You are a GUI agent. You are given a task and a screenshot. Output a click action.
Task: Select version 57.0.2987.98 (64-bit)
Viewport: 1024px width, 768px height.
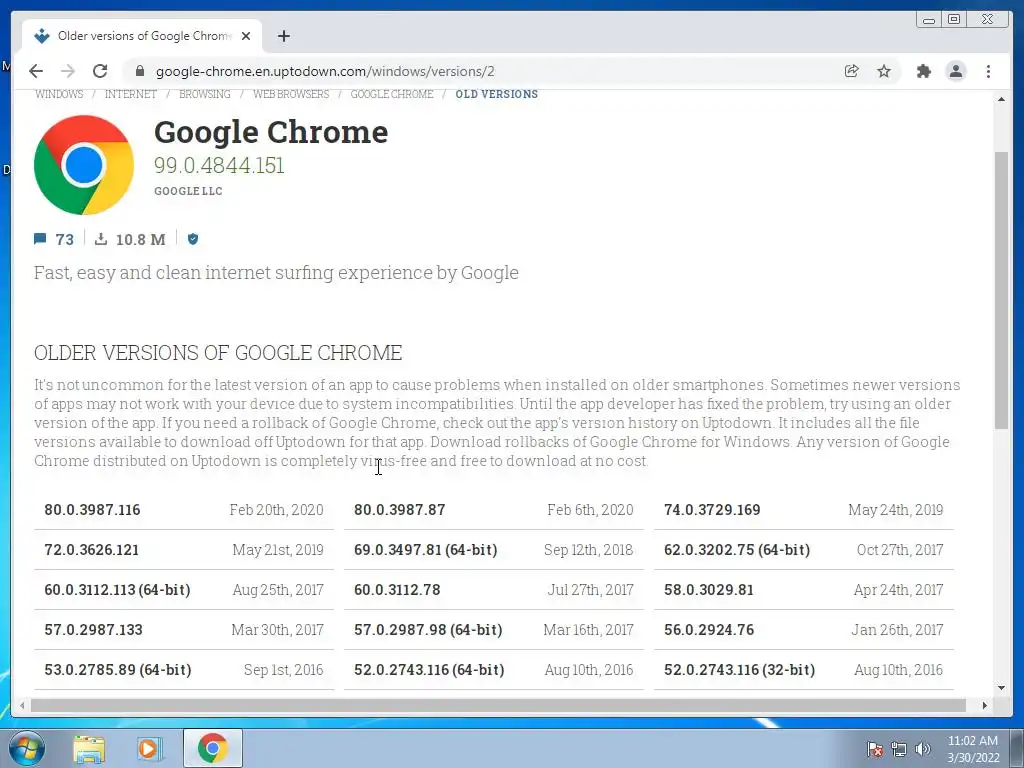[428, 630]
